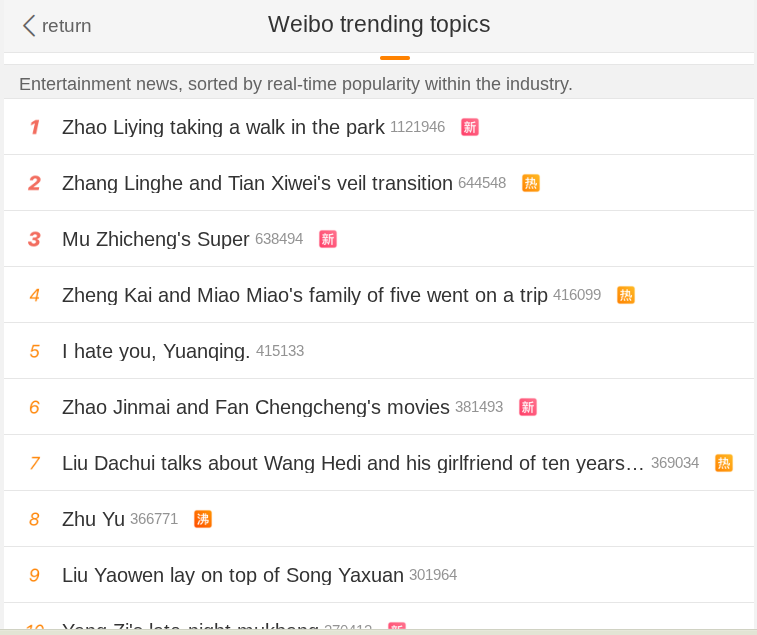The width and height of the screenshot is (757, 635).
Task: Open Zhao Jinmai and Fan Chengcheng's movies topic
Action: point(256,407)
